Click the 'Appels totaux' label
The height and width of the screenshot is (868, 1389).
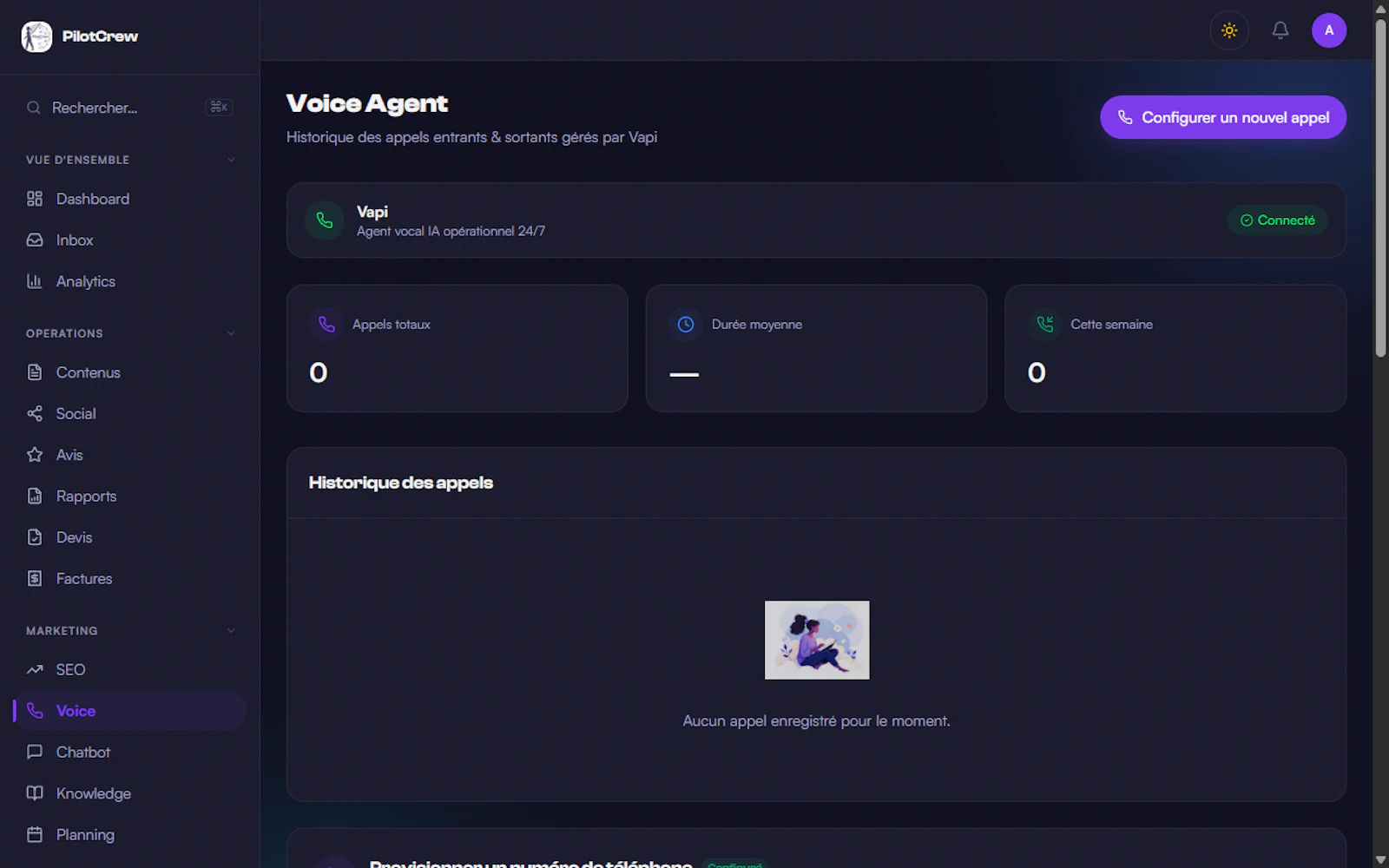pos(392,325)
